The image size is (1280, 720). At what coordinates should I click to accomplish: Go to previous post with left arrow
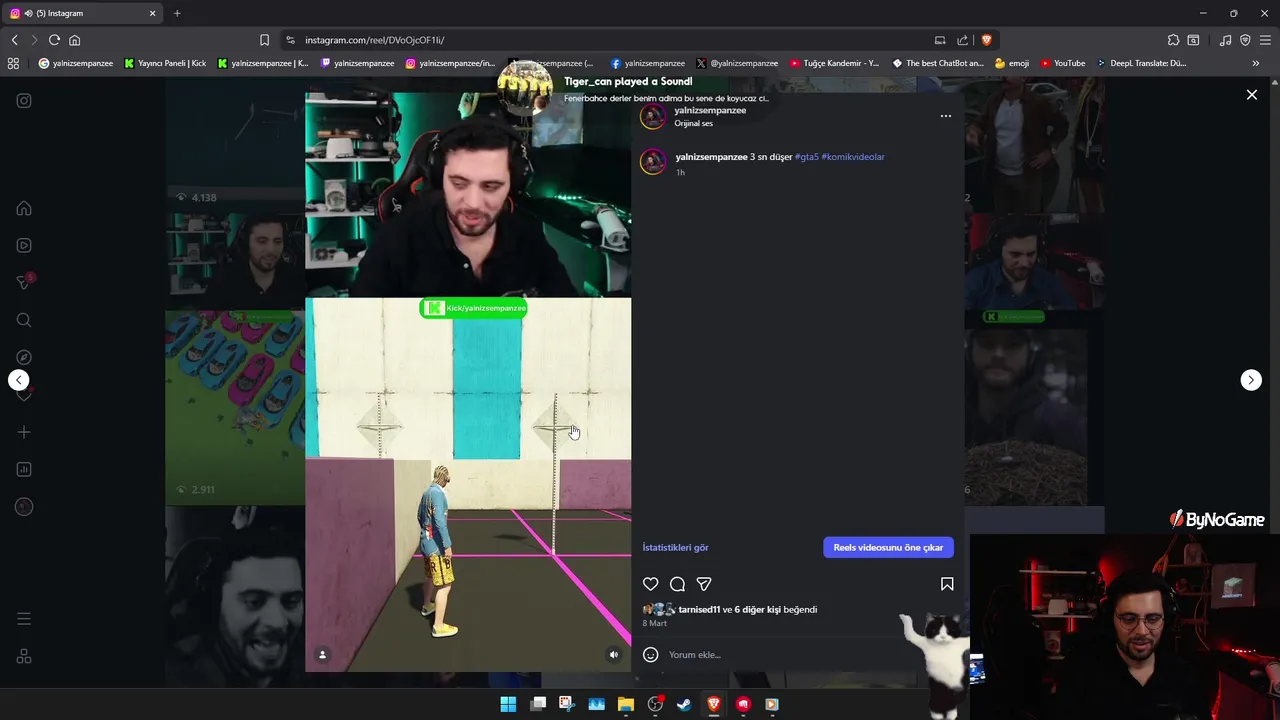(19, 380)
